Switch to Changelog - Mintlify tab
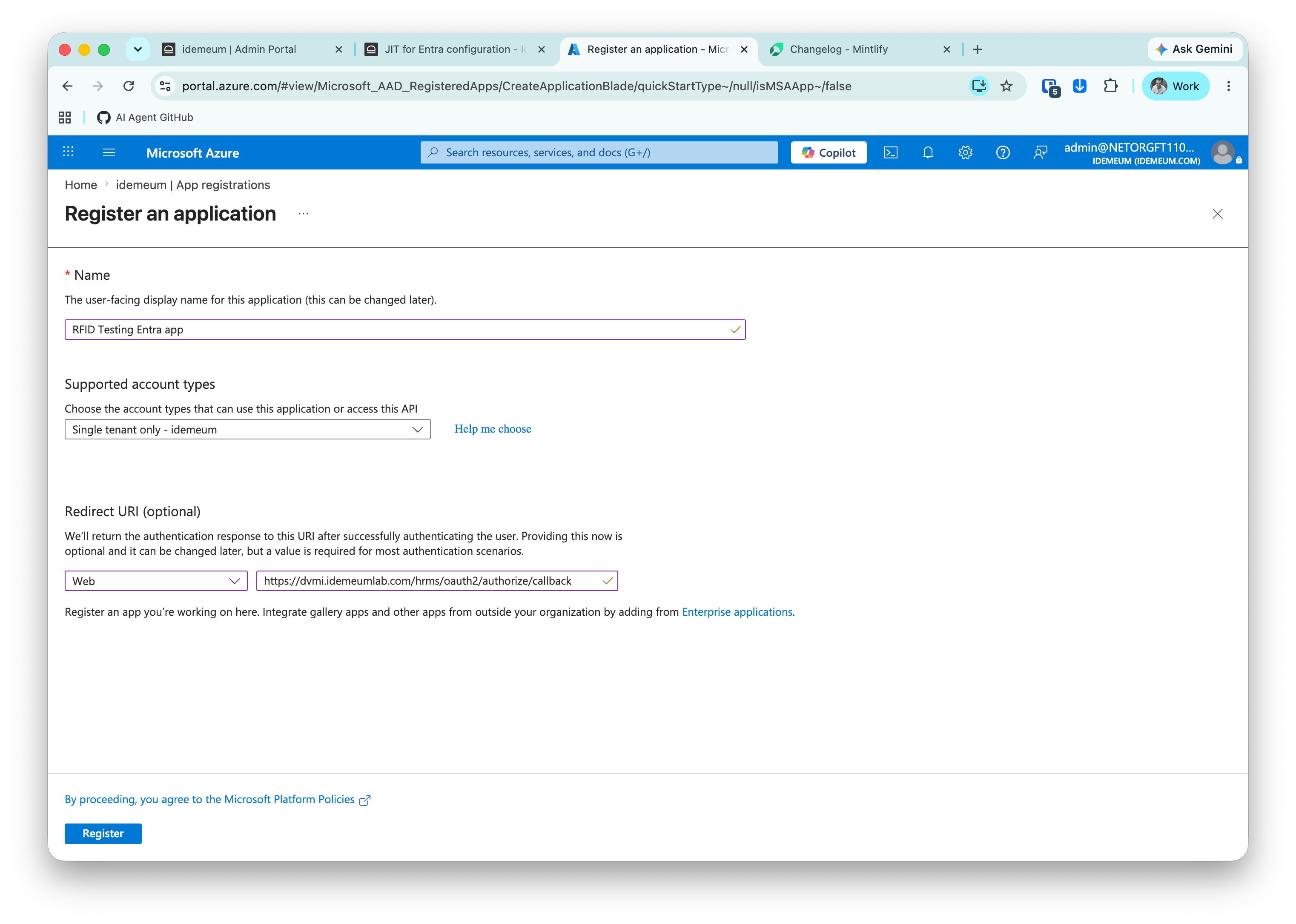 pyautogui.click(x=839, y=49)
